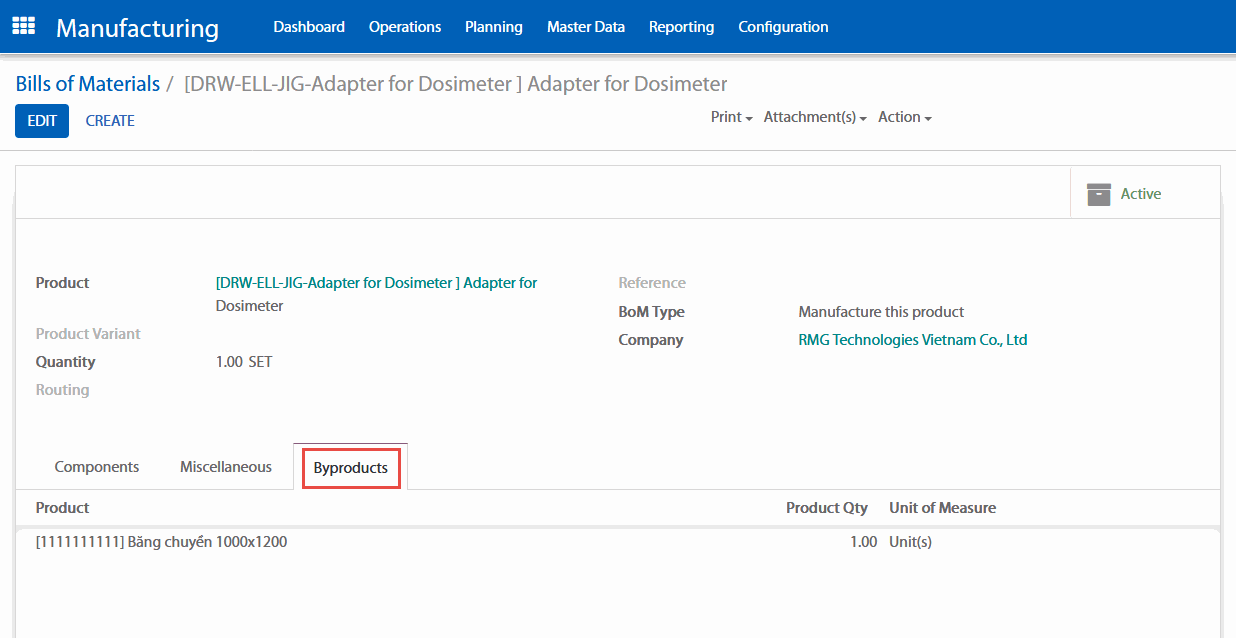The height and width of the screenshot is (638, 1236).
Task: Open the RMG Technologies Vietnam company link
Action: tap(912, 340)
